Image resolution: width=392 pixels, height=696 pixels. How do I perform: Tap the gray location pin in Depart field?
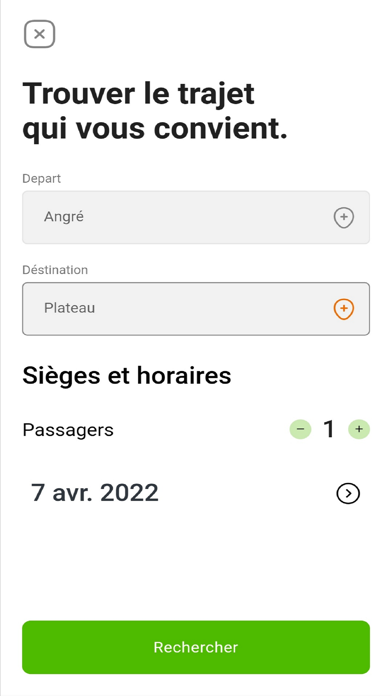tap(344, 218)
